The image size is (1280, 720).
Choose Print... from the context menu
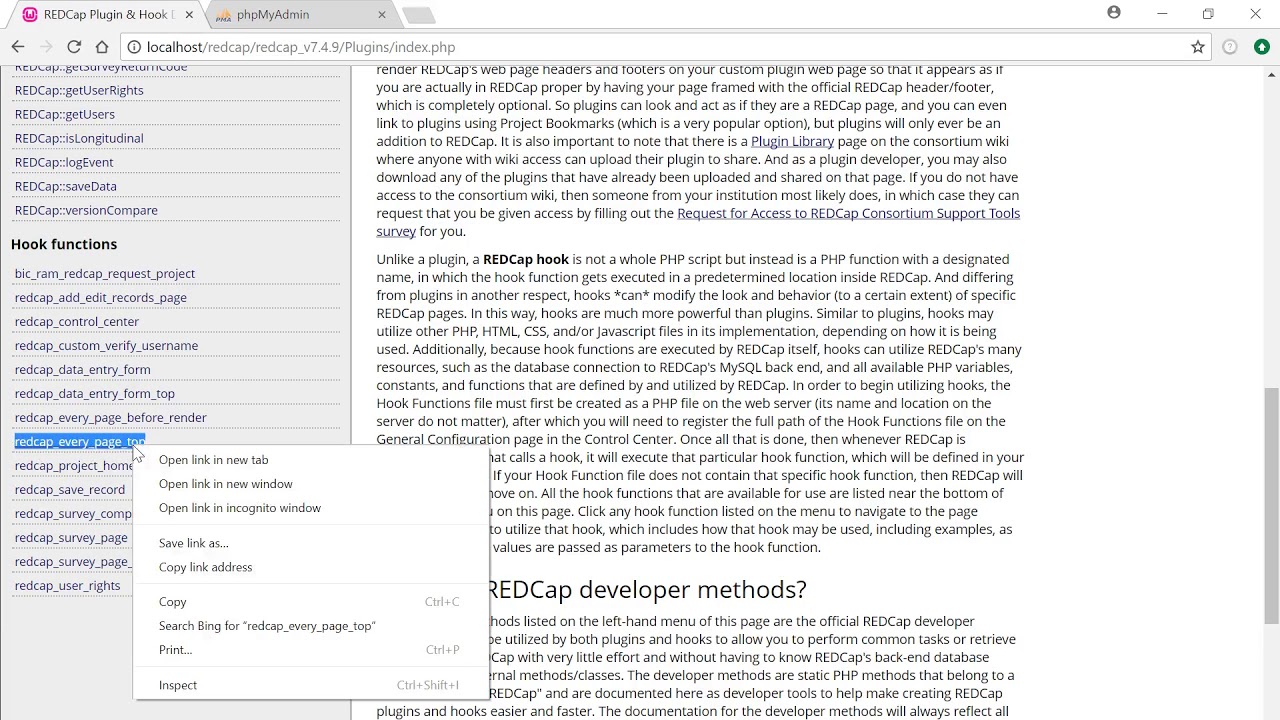coord(311,650)
